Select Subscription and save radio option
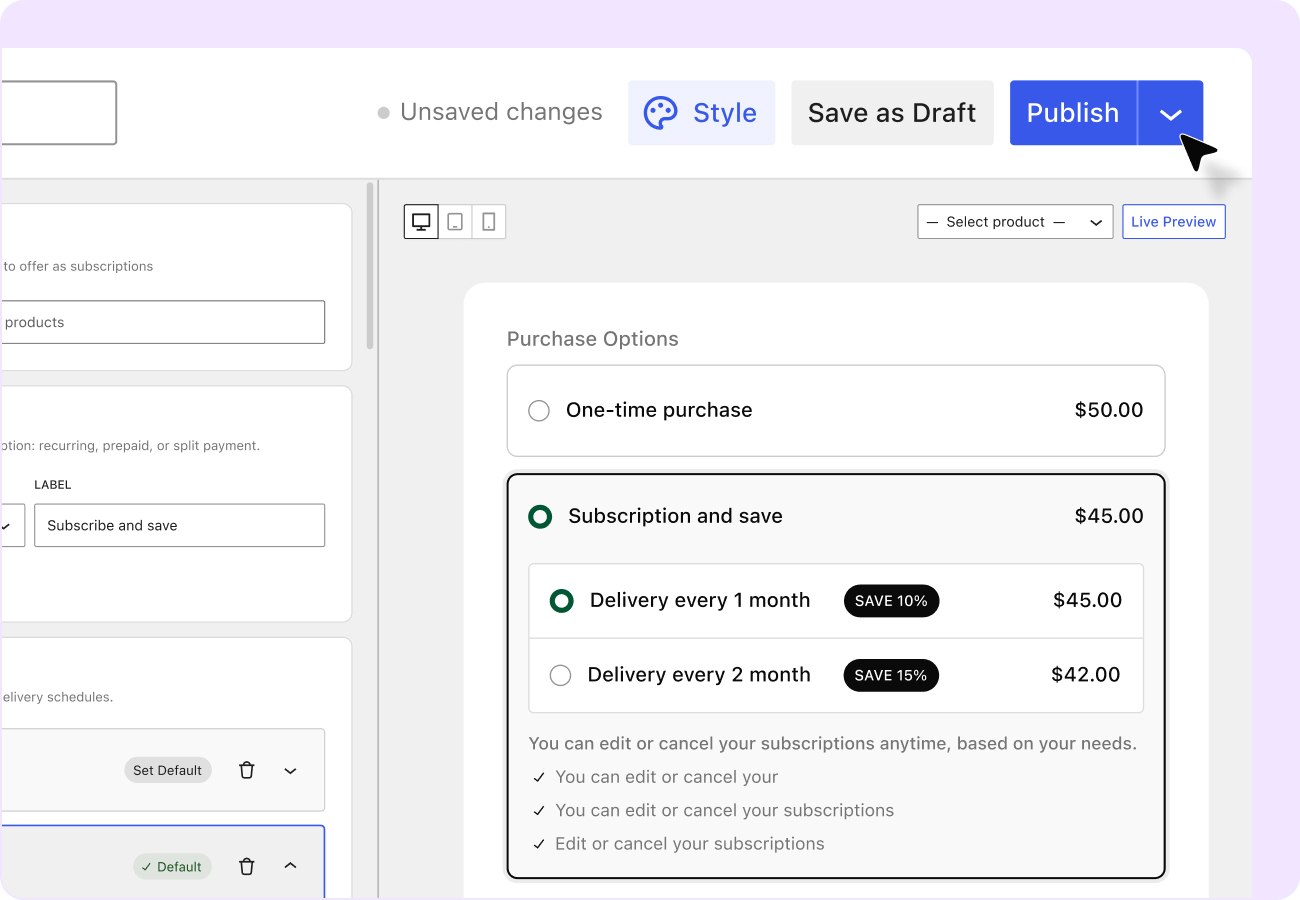The height and width of the screenshot is (900, 1300). (540, 517)
